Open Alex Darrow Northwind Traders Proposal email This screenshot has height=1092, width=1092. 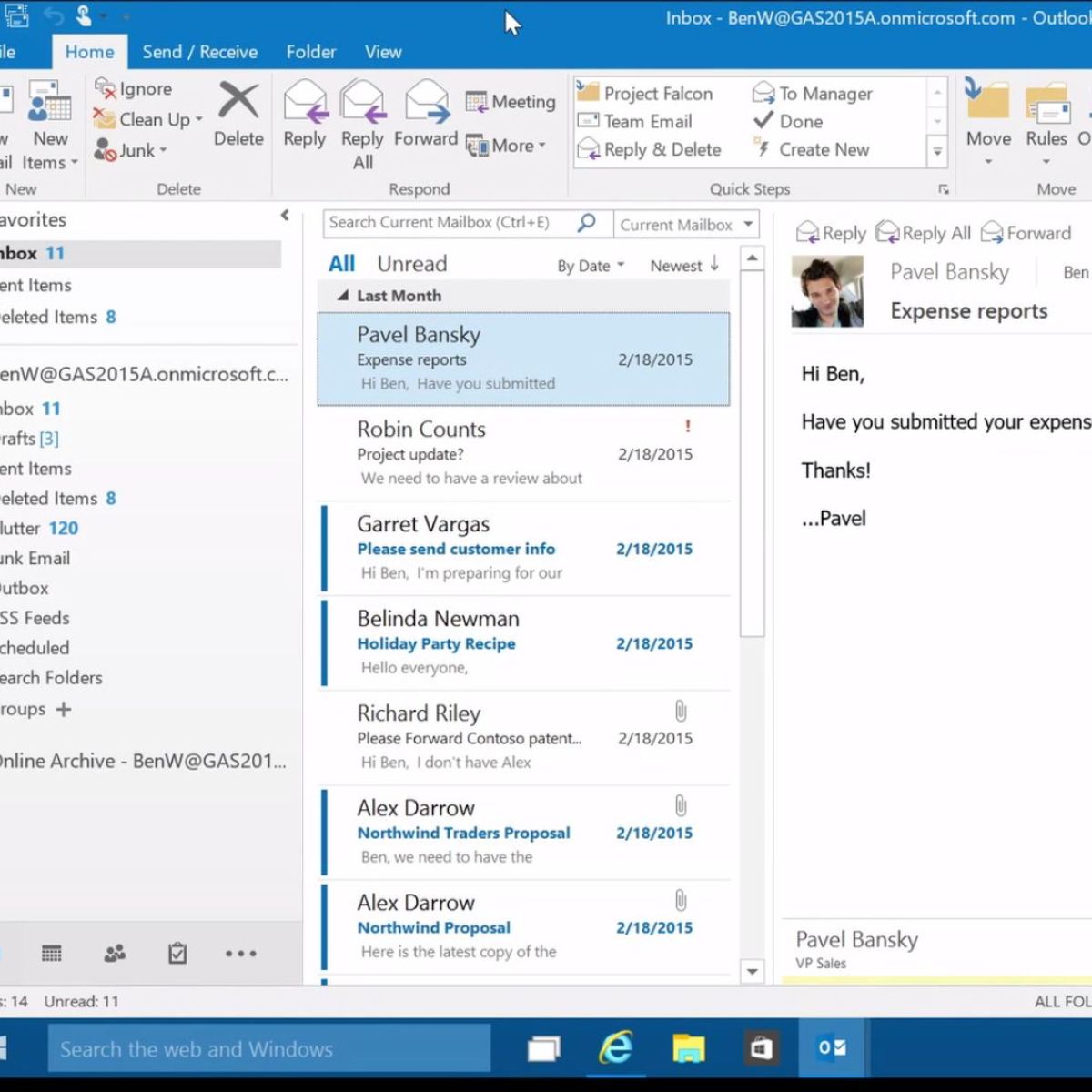[526, 833]
